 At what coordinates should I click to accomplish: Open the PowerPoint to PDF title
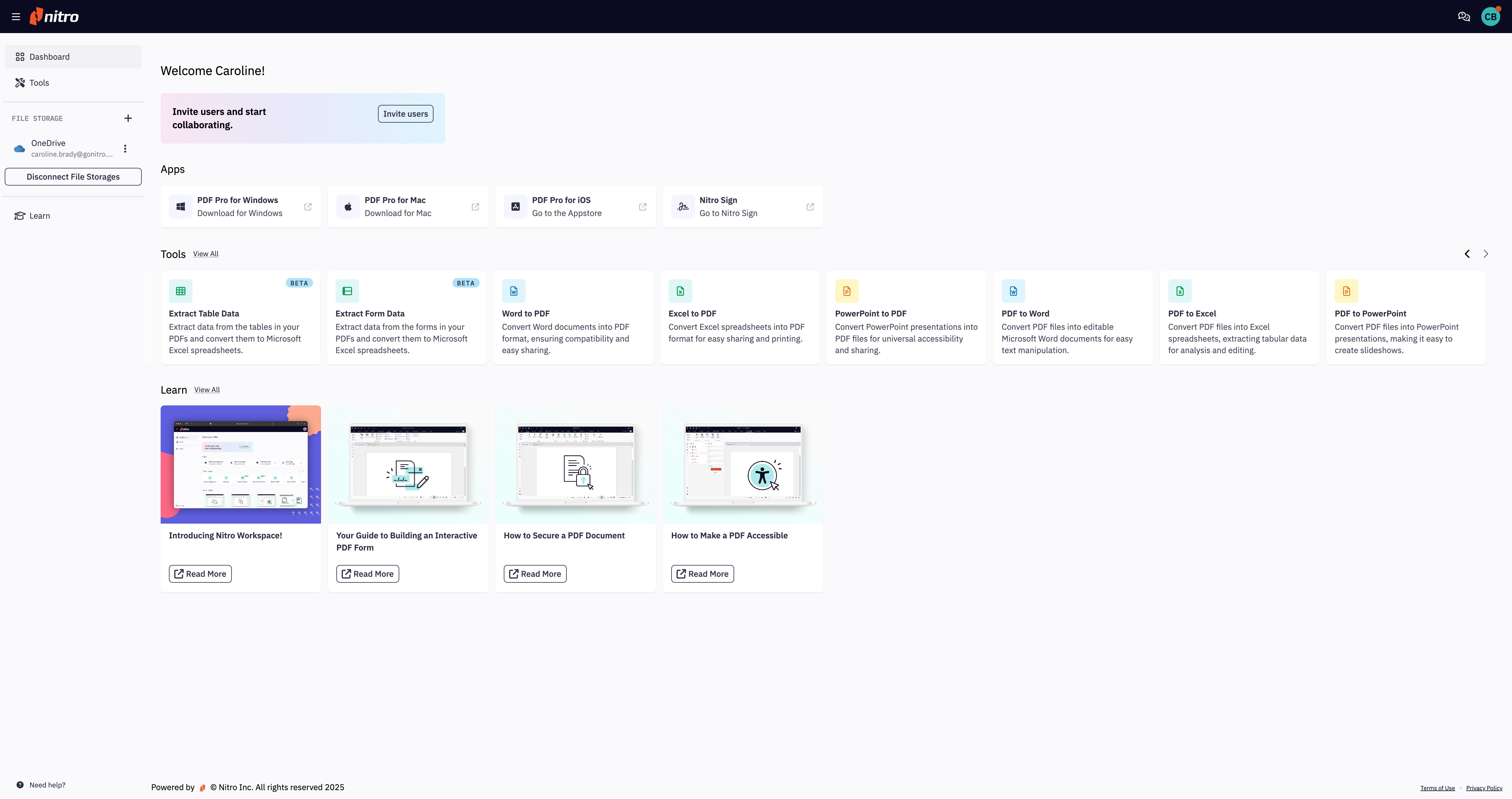[871, 314]
